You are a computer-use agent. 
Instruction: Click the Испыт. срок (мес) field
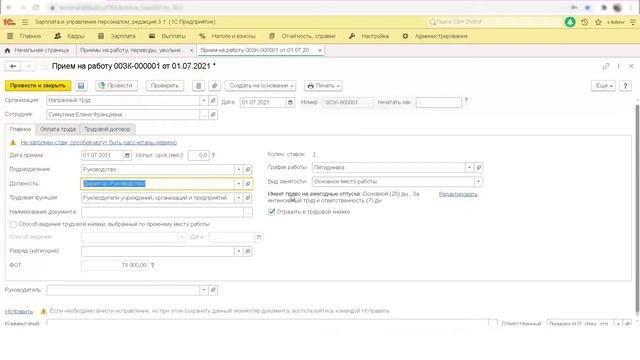coord(199,155)
